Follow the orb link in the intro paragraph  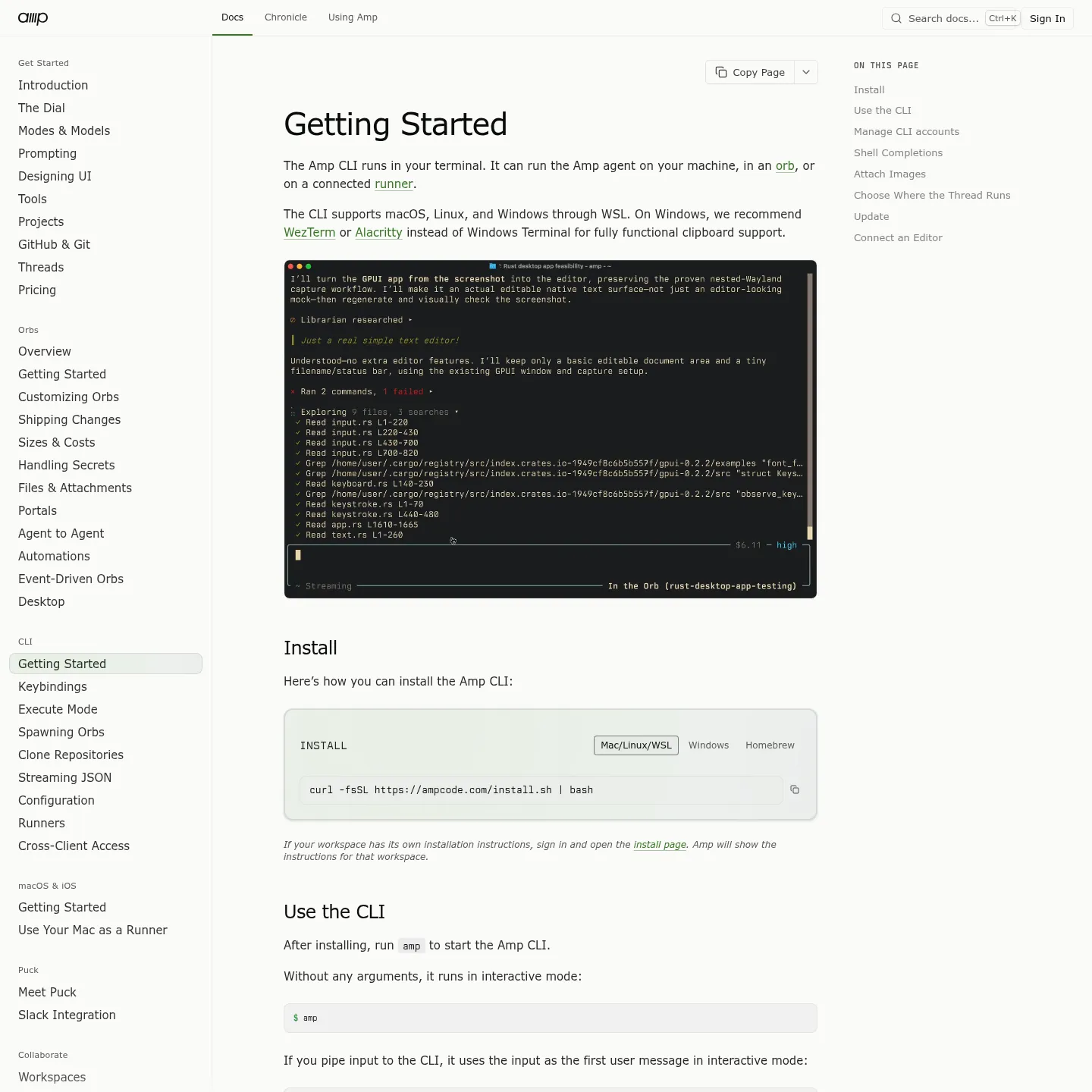click(x=785, y=165)
